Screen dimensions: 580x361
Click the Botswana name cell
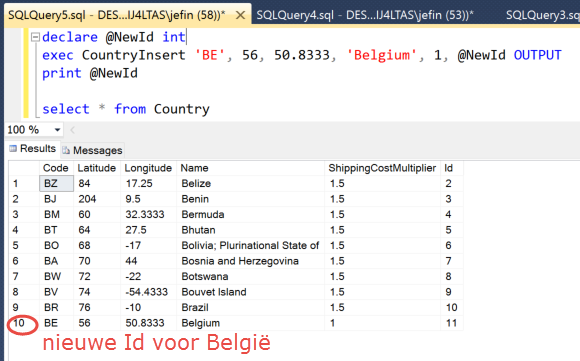250,277
